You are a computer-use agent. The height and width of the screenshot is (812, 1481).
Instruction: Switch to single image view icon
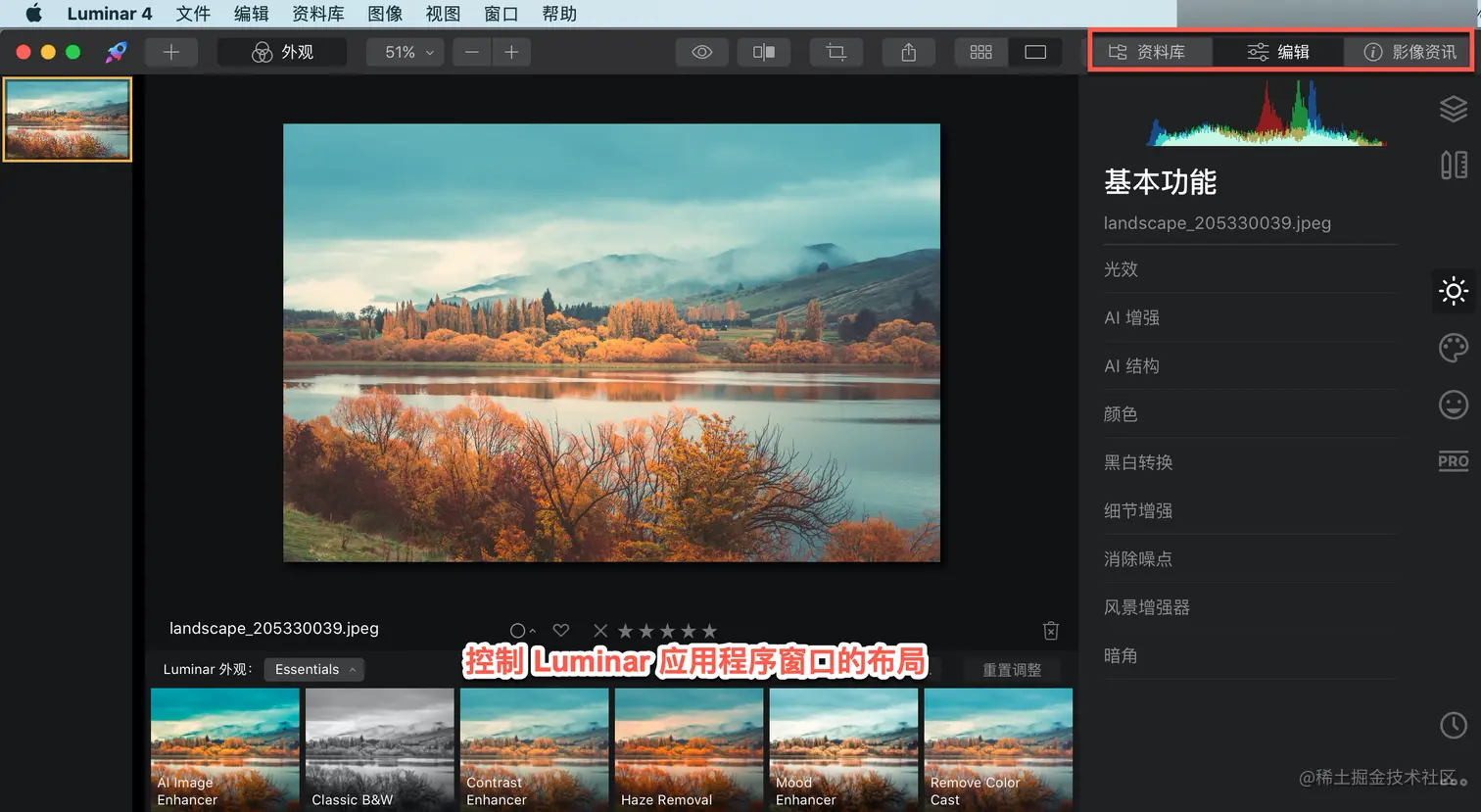tap(1035, 52)
